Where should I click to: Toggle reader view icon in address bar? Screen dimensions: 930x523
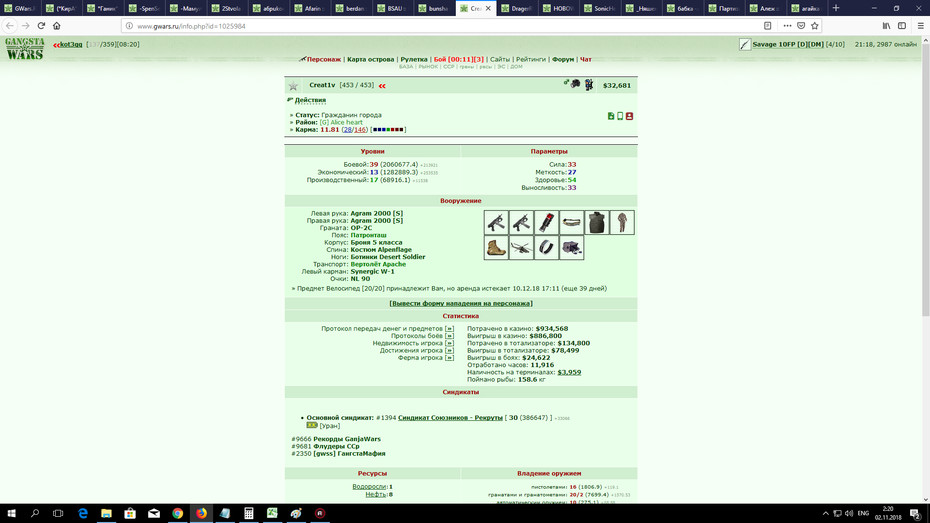click(x=767, y=25)
